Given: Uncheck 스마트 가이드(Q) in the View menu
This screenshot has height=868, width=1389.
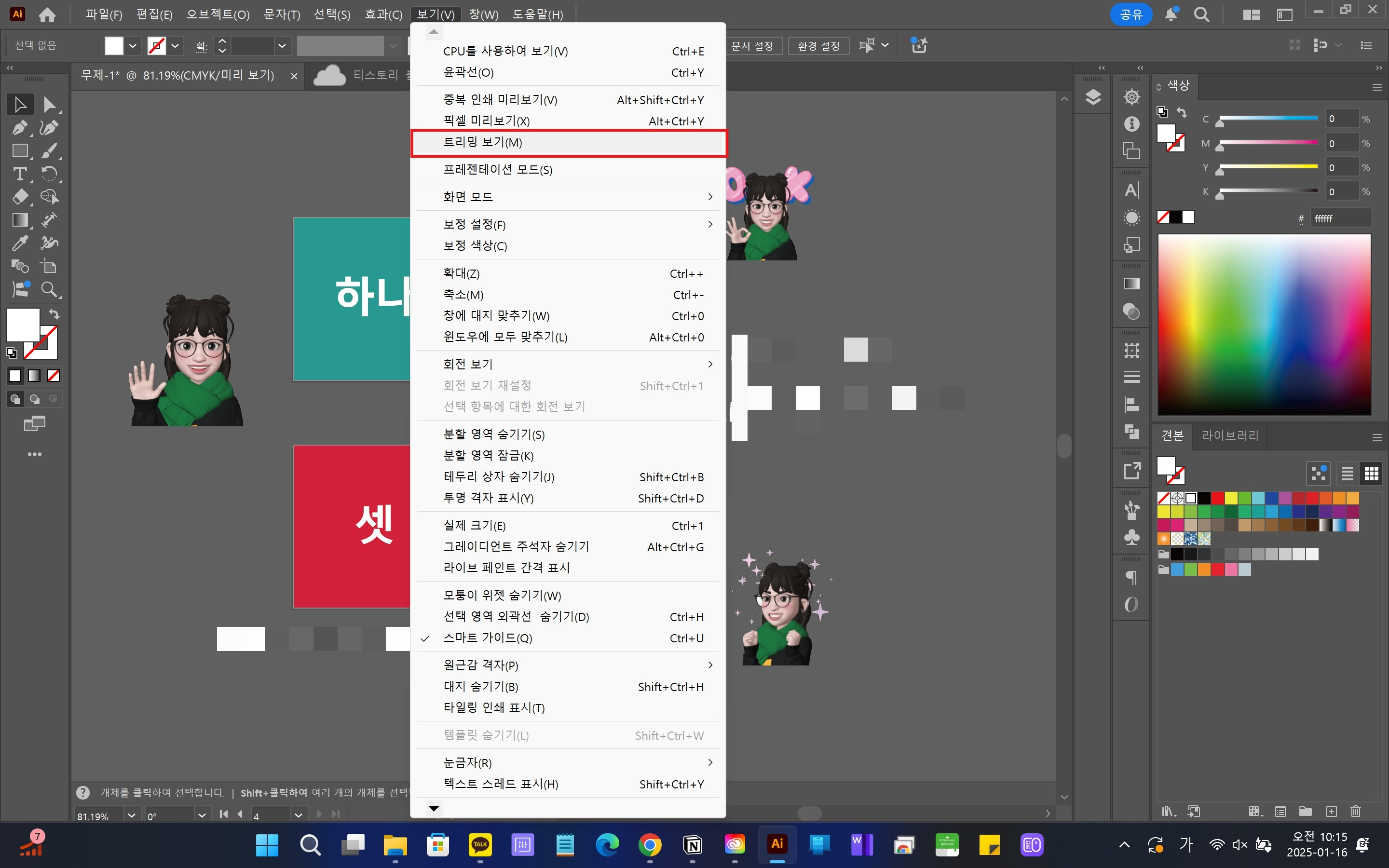Looking at the screenshot, I should click(487, 638).
